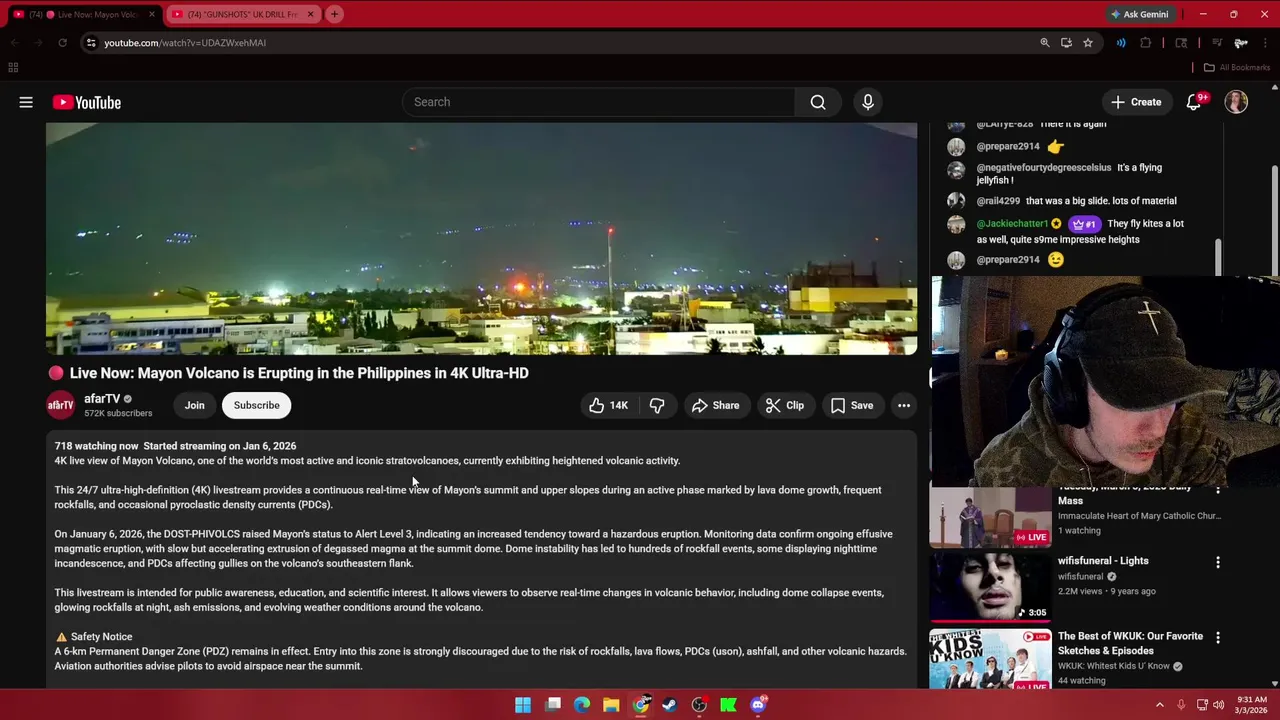1280x720 pixels.
Task: Click the video title text
Action: point(299,373)
